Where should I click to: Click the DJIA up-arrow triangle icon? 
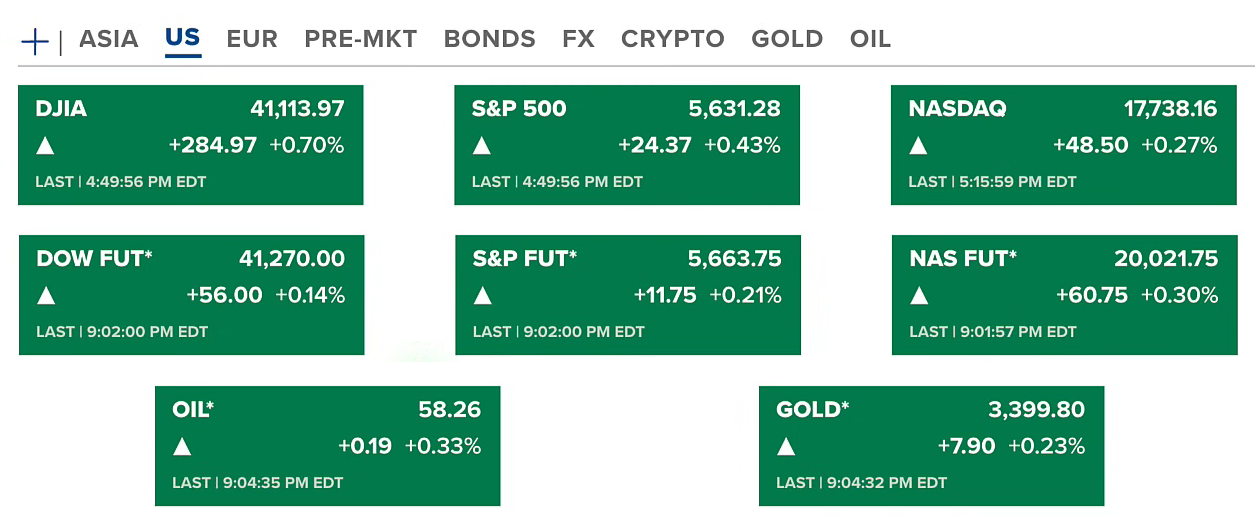coord(45,146)
